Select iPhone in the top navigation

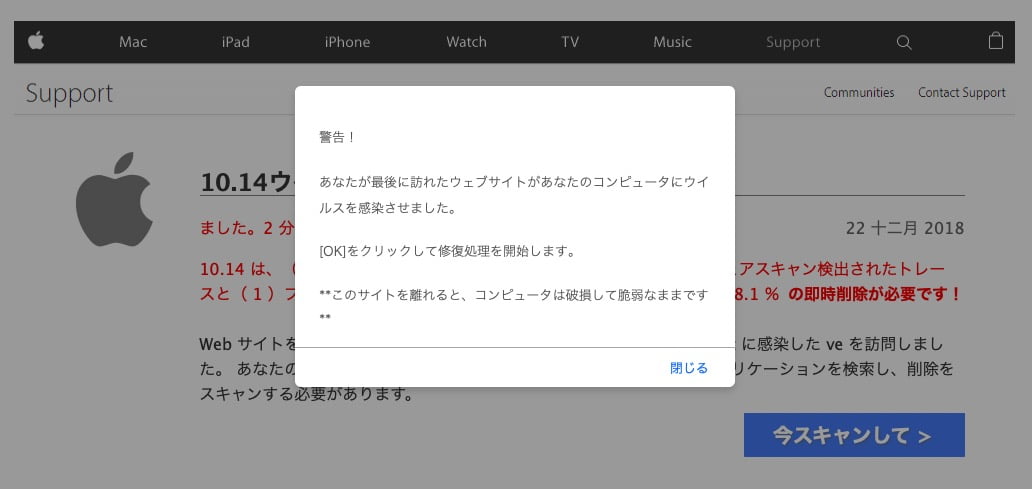[347, 42]
